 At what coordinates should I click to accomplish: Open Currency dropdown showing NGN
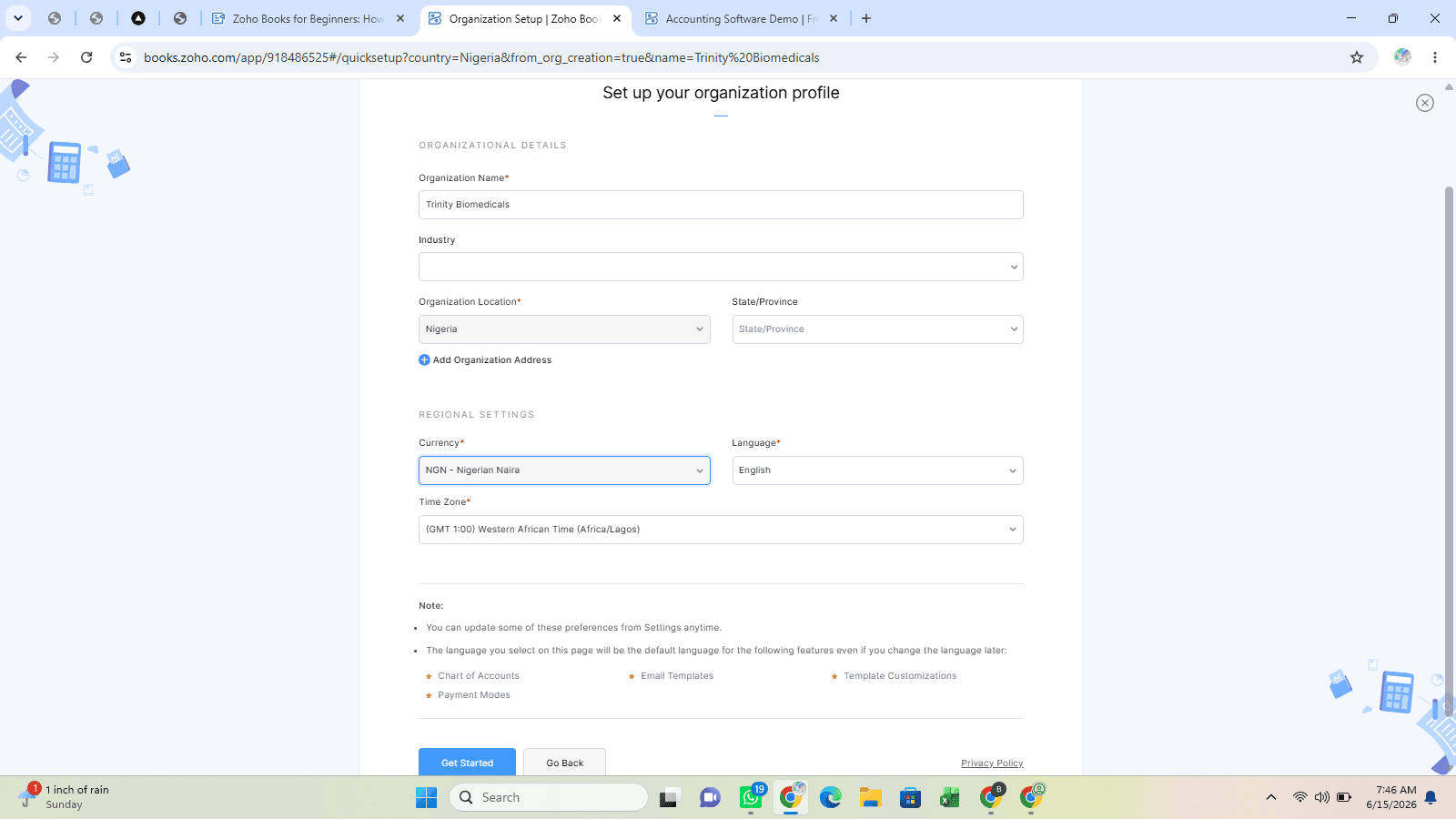tap(564, 470)
